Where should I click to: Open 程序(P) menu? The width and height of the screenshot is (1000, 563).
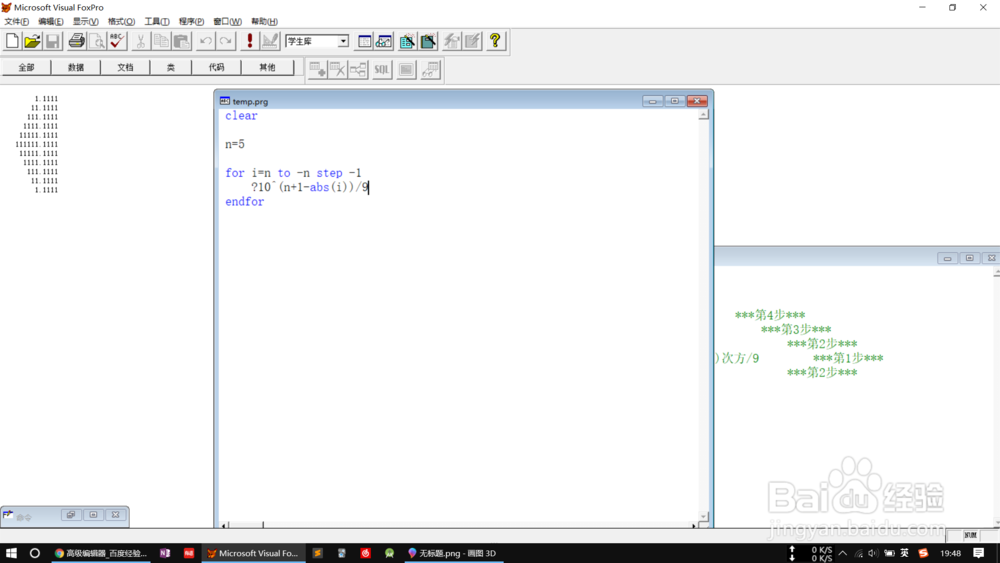(x=191, y=22)
